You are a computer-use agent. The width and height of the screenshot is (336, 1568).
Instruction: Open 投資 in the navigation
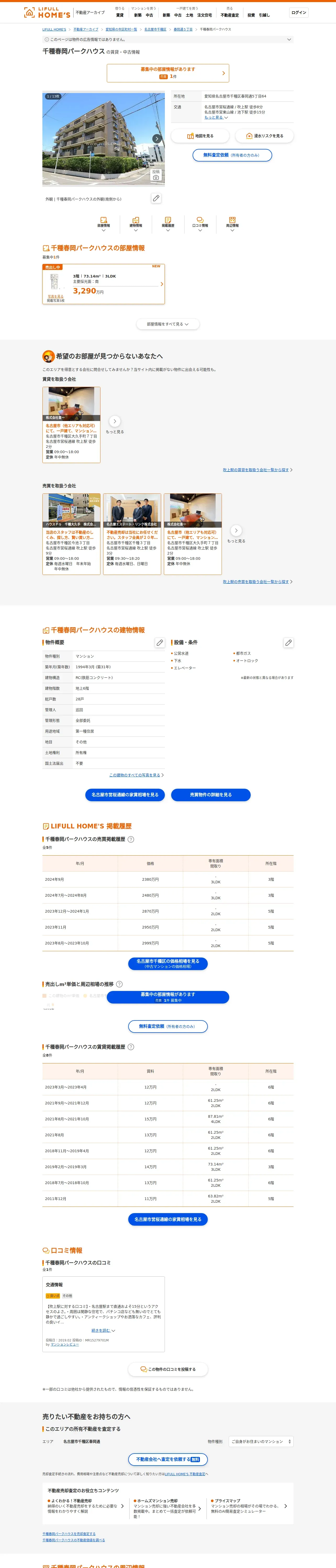251,15
